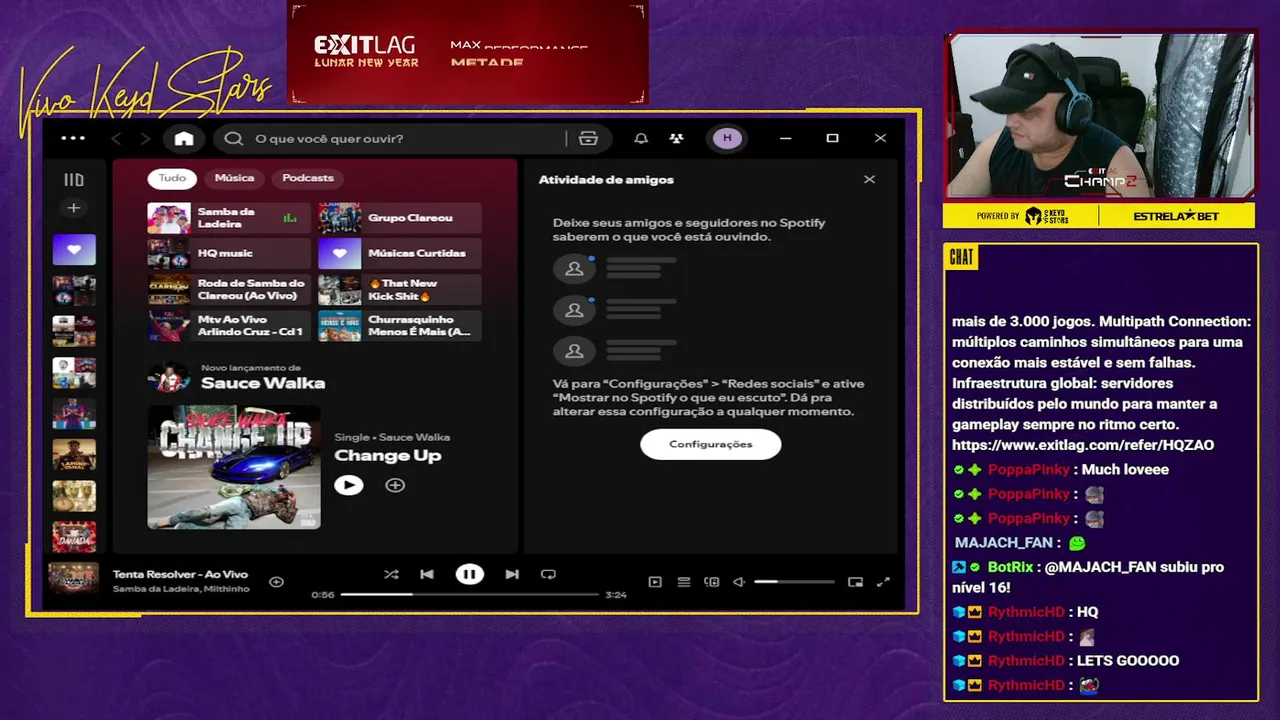Seek on the song progress bar
1280x720 pixels.
(468, 595)
